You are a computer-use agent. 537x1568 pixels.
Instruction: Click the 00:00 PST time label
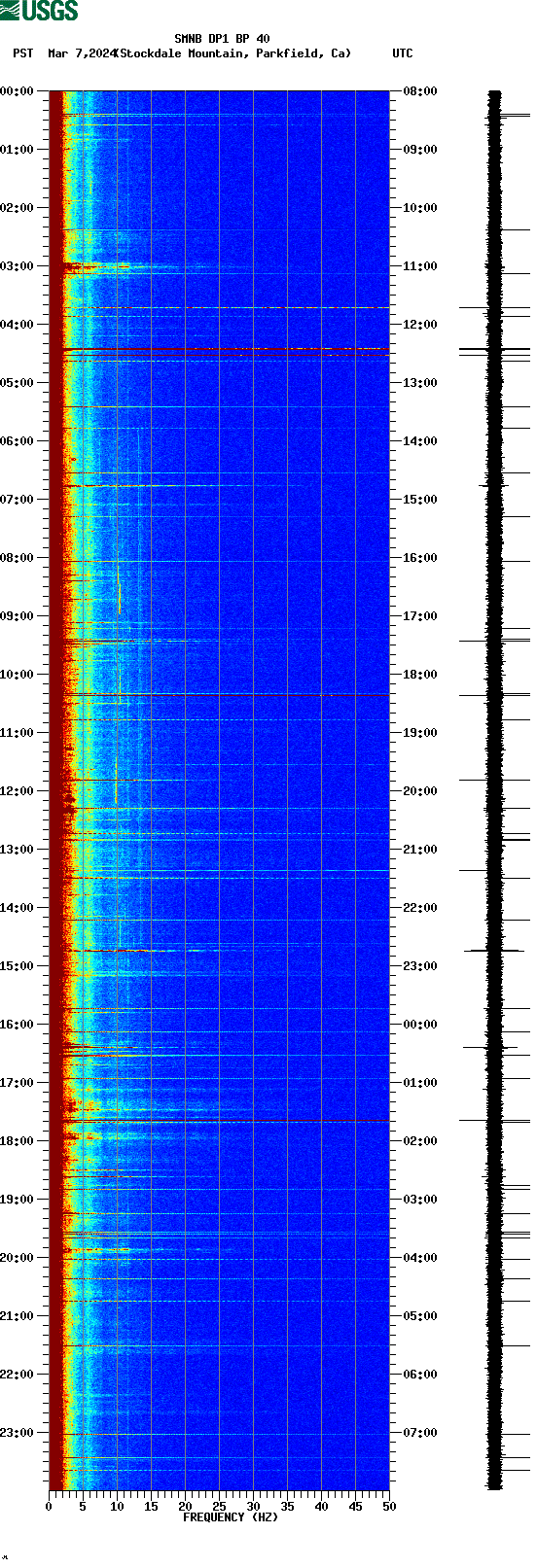[18, 91]
